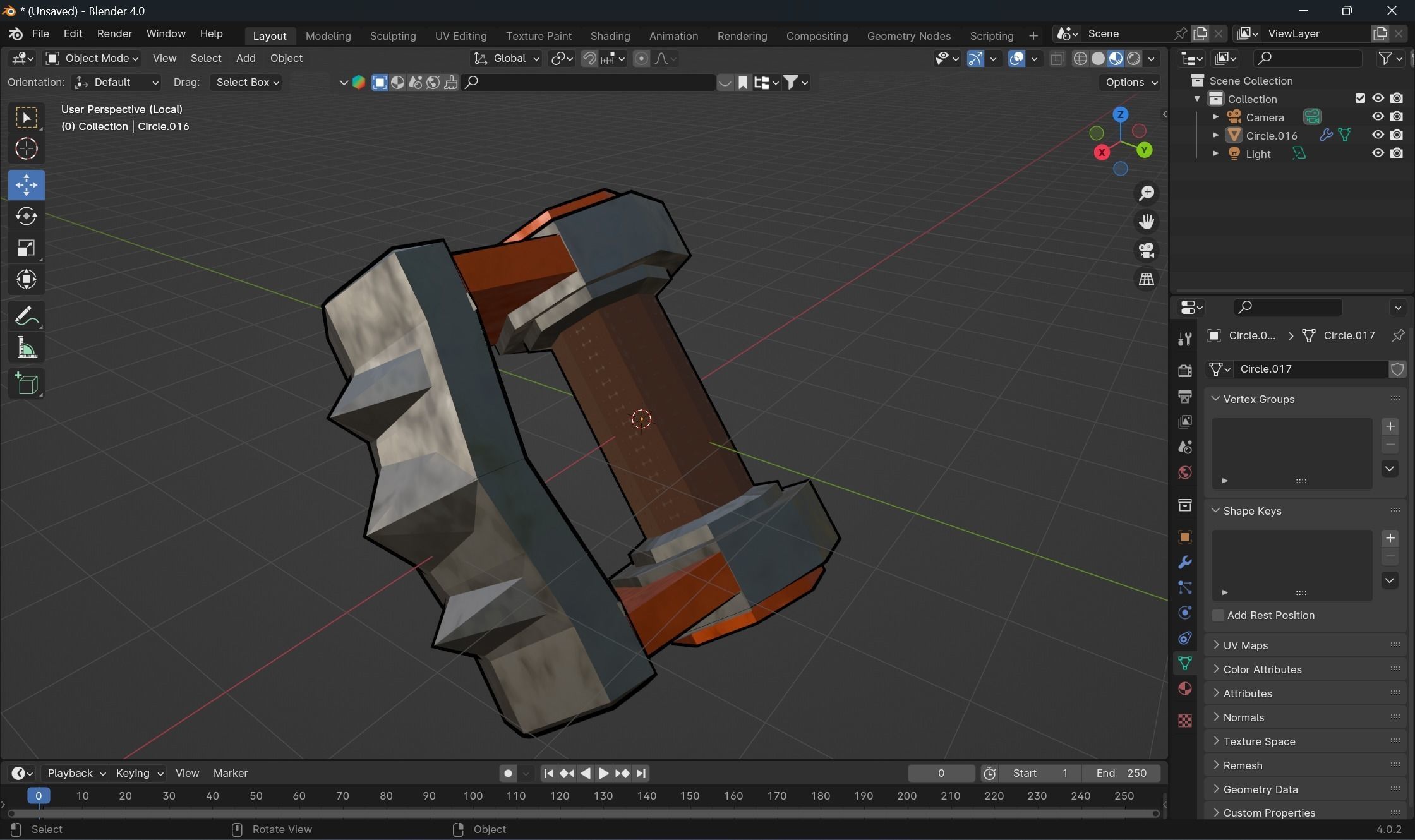Screen dimensions: 1415x840
Task: Click the Circle.017 mesh name field
Action: 1311,369
